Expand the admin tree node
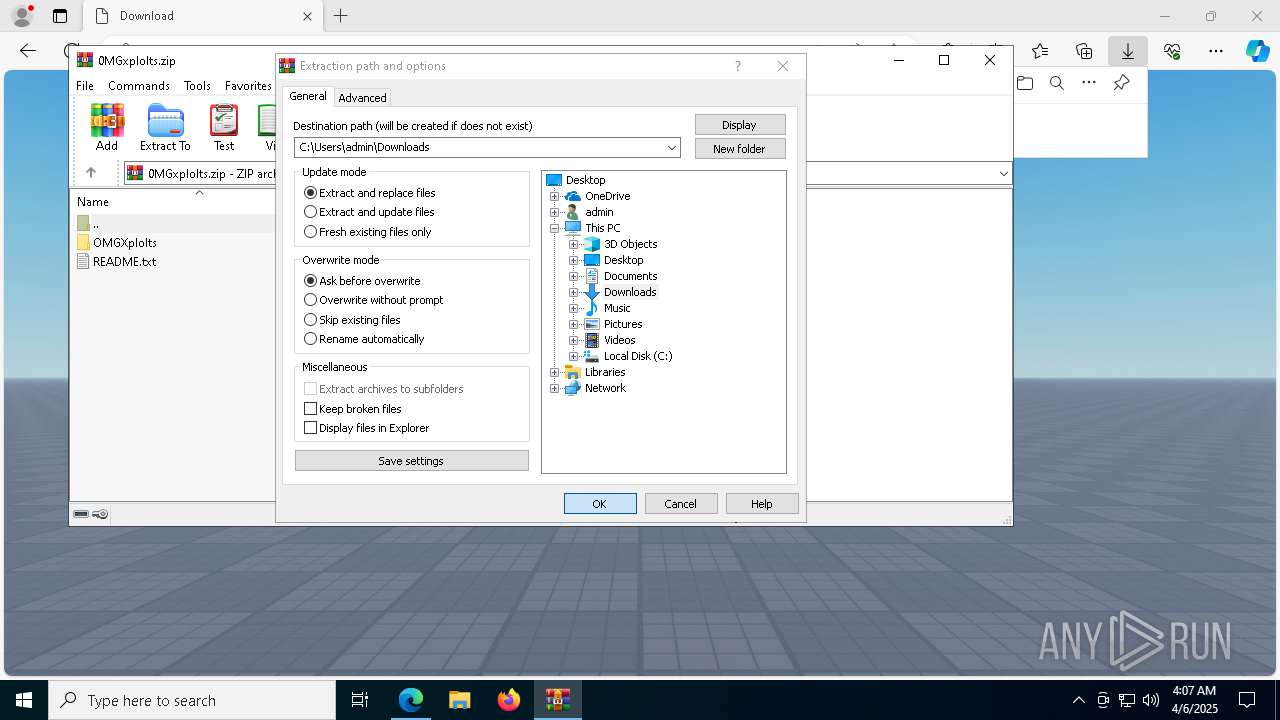This screenshot has width=1280, height=720. tap(555, 212)
